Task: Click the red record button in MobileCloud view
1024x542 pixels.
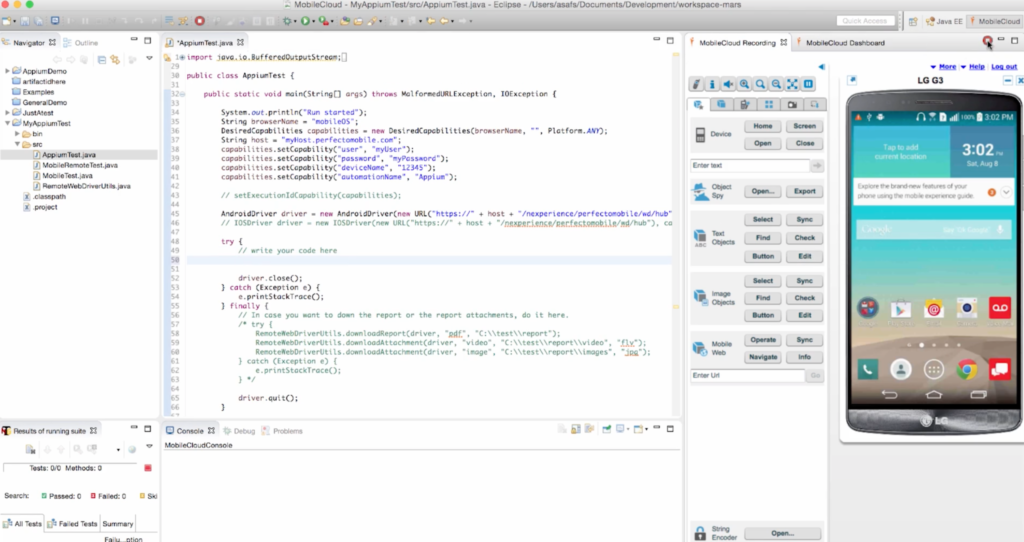Action: 987,41
